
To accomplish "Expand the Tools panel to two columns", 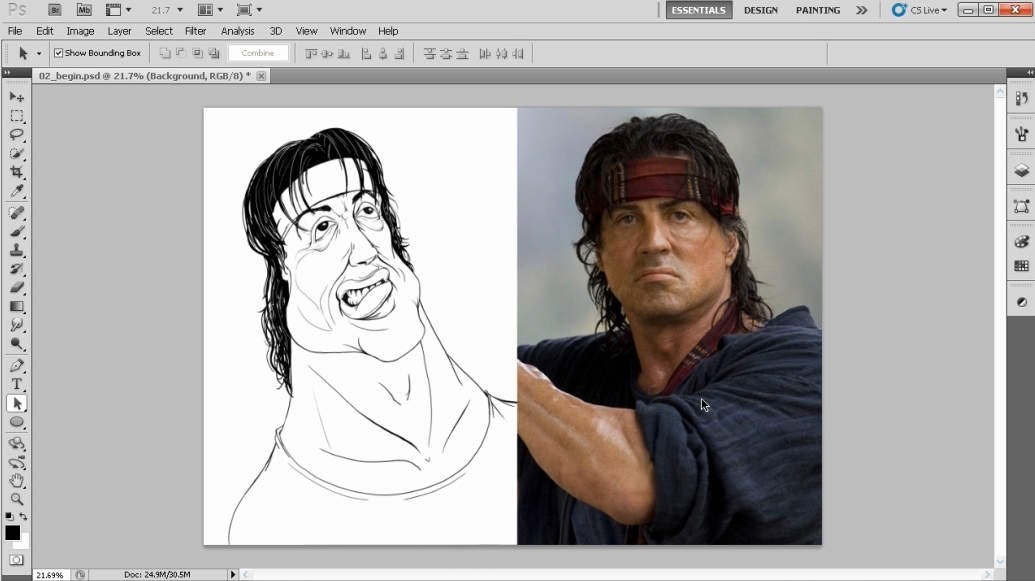I will point(7,72).
